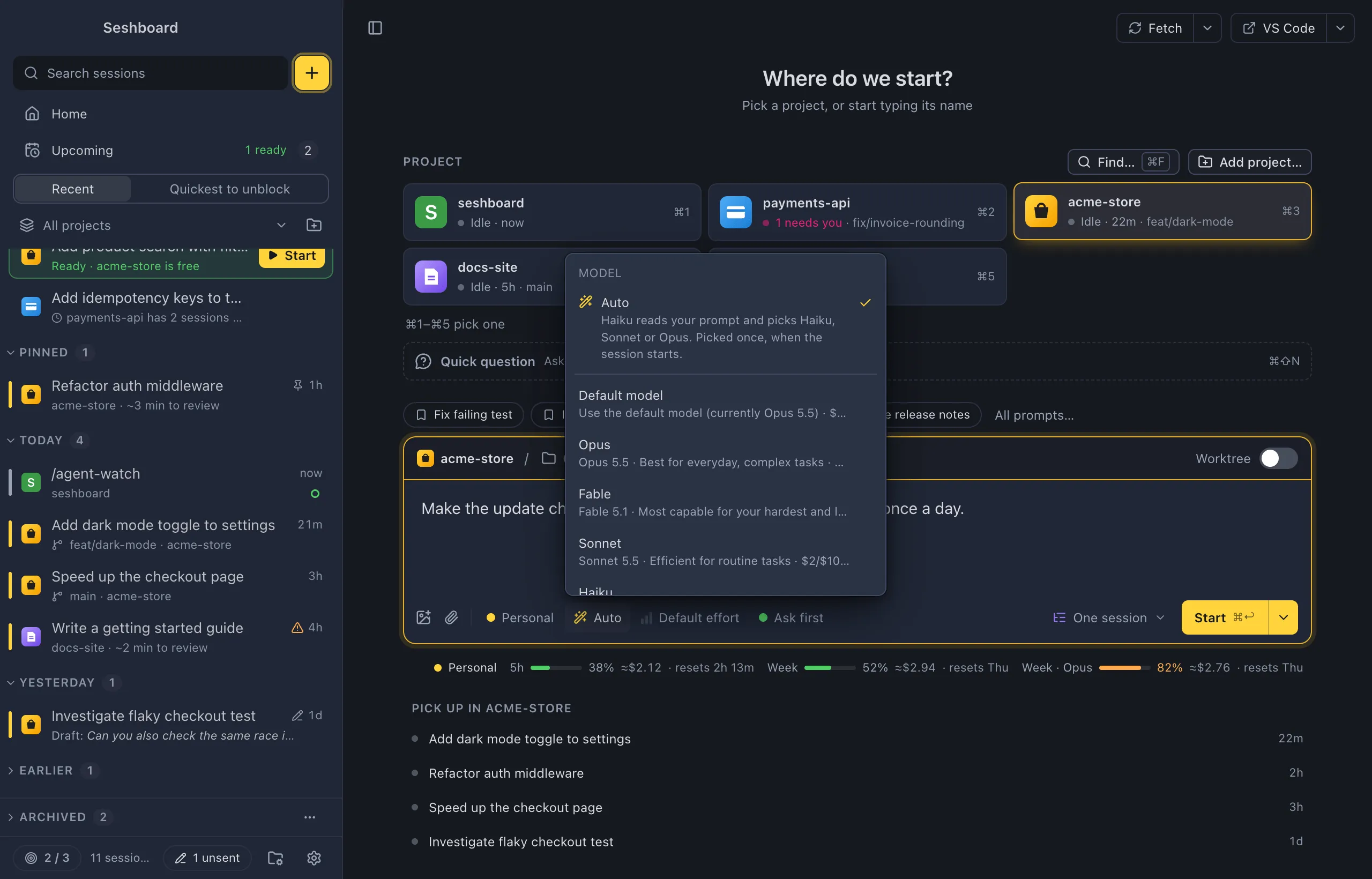Choose Fable 5.1 model option
The image size is (1372, 879).
[x=725, y=502]
